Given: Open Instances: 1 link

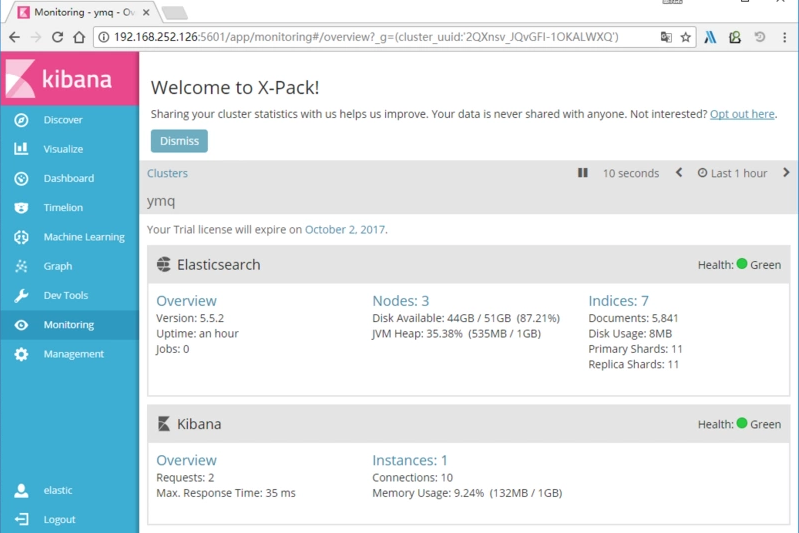Looking at the screenshot, I should click(410, 460).
